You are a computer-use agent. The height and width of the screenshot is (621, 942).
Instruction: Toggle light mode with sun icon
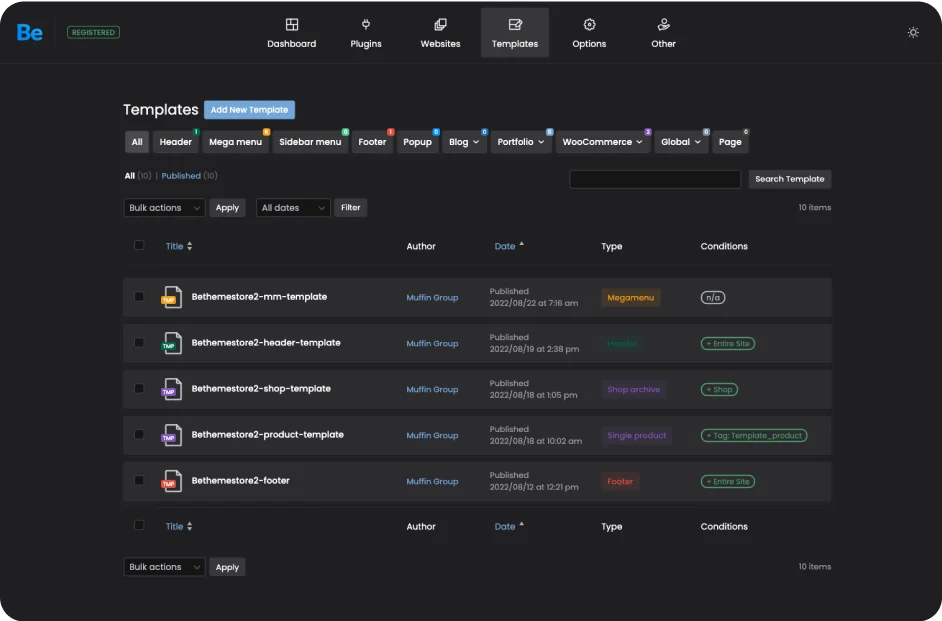tap(913, 33)
